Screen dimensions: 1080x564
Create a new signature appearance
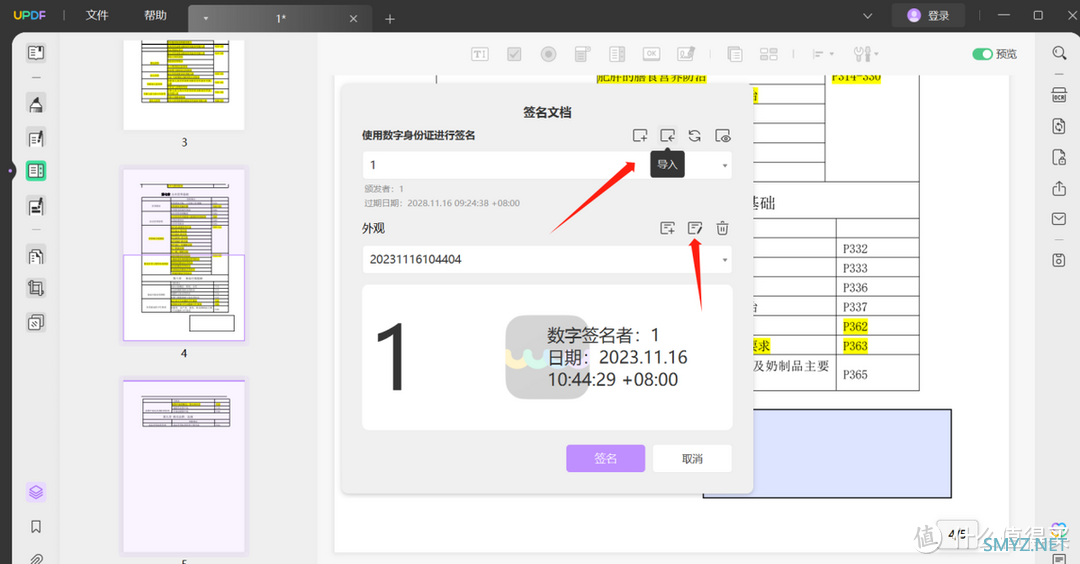(667, 228)
